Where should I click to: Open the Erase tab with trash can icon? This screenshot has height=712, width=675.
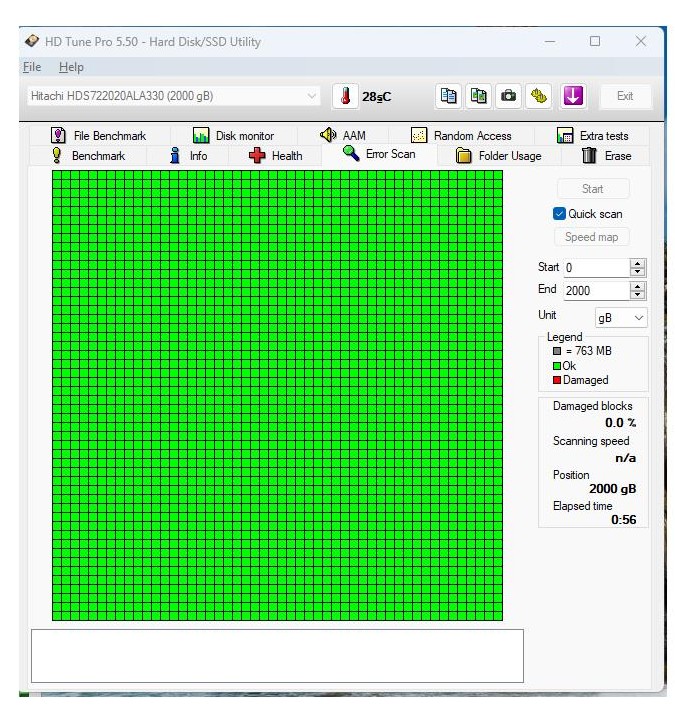tap(607, 156)
